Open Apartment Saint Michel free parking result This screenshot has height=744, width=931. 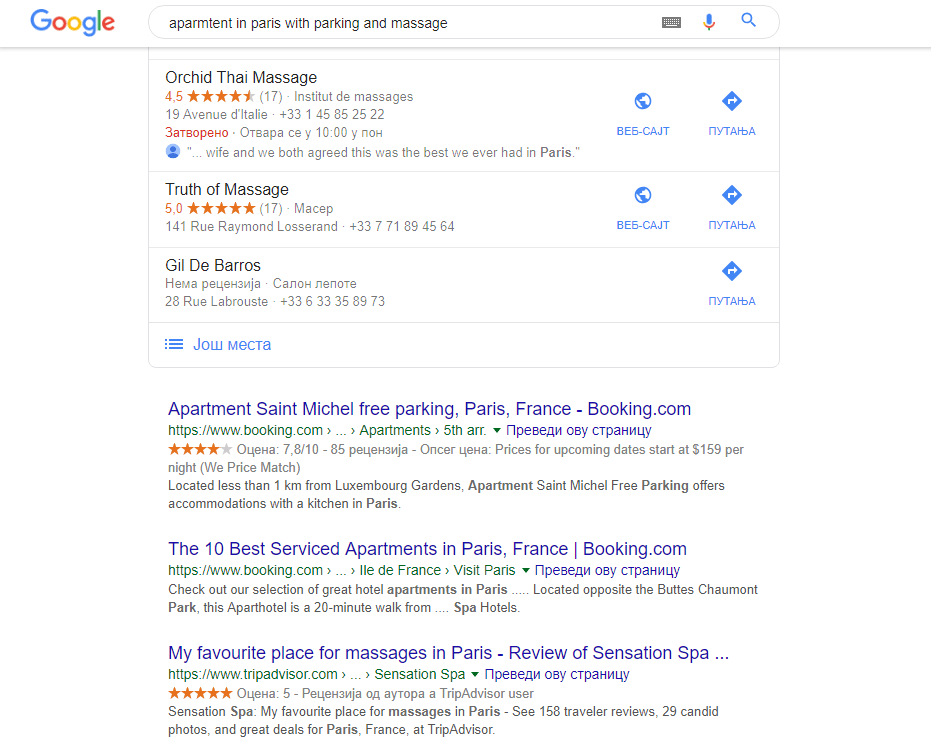click(429, 409)
